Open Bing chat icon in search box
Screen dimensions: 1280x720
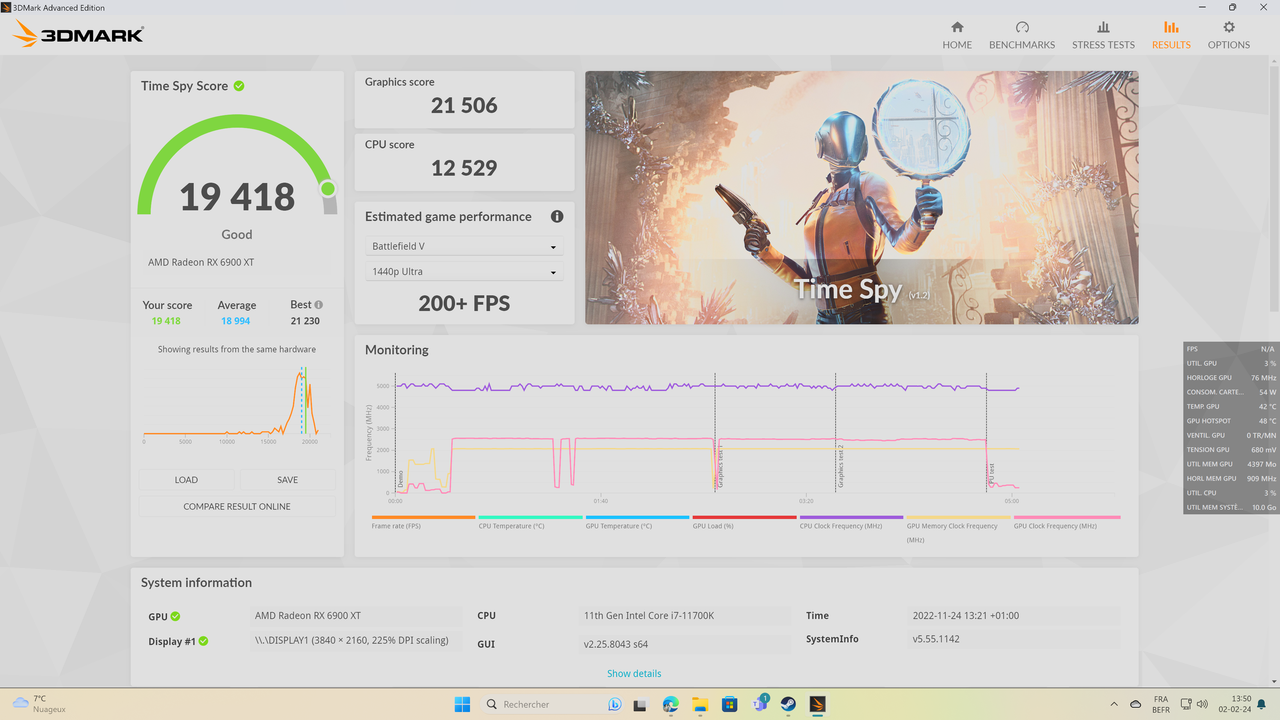[x=615, y=704]
